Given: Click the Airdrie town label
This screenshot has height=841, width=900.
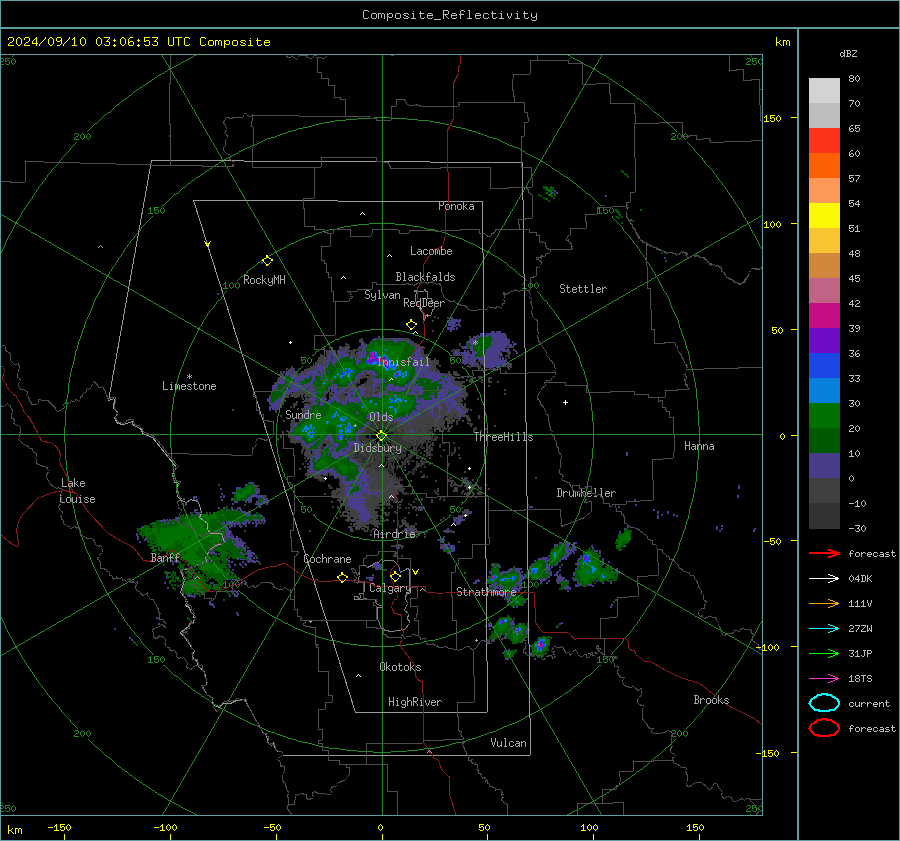Looking at the screenshot, I should (394, 534).
